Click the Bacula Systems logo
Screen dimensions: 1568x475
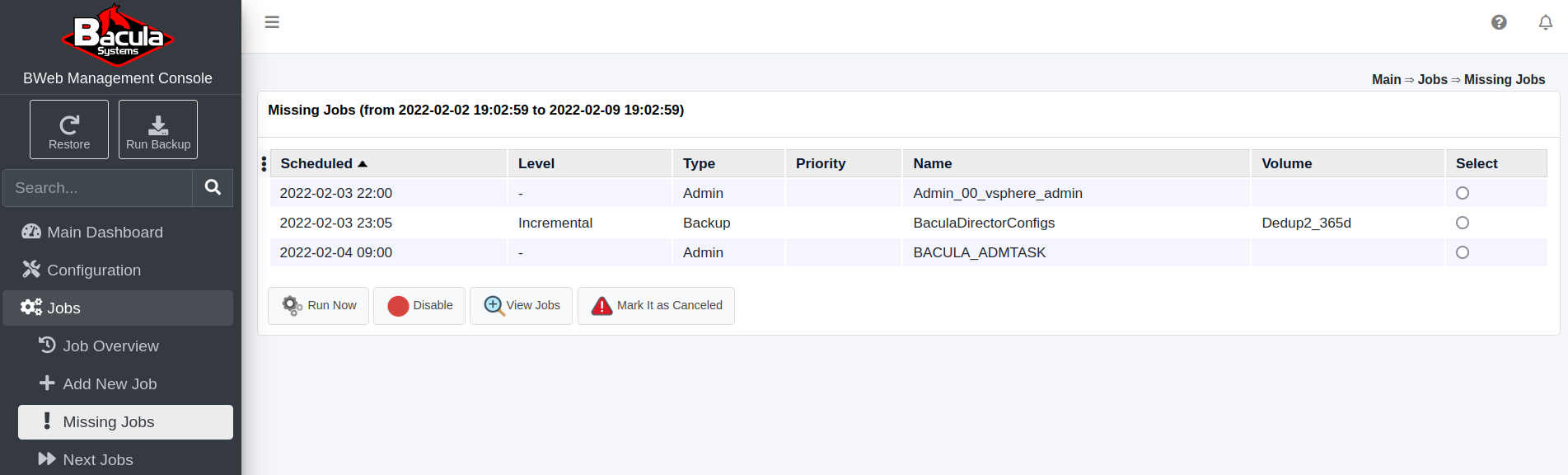pos(118,35)
